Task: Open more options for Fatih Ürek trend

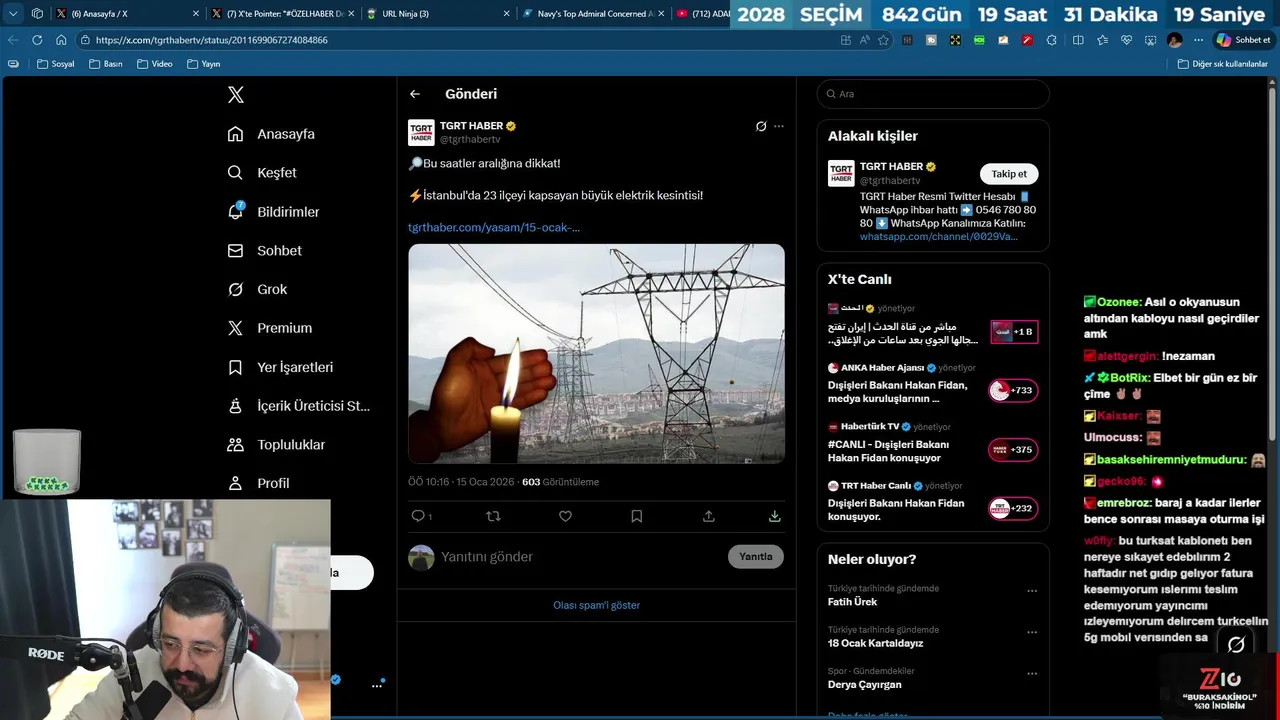Action: [x=1032, y=591]
